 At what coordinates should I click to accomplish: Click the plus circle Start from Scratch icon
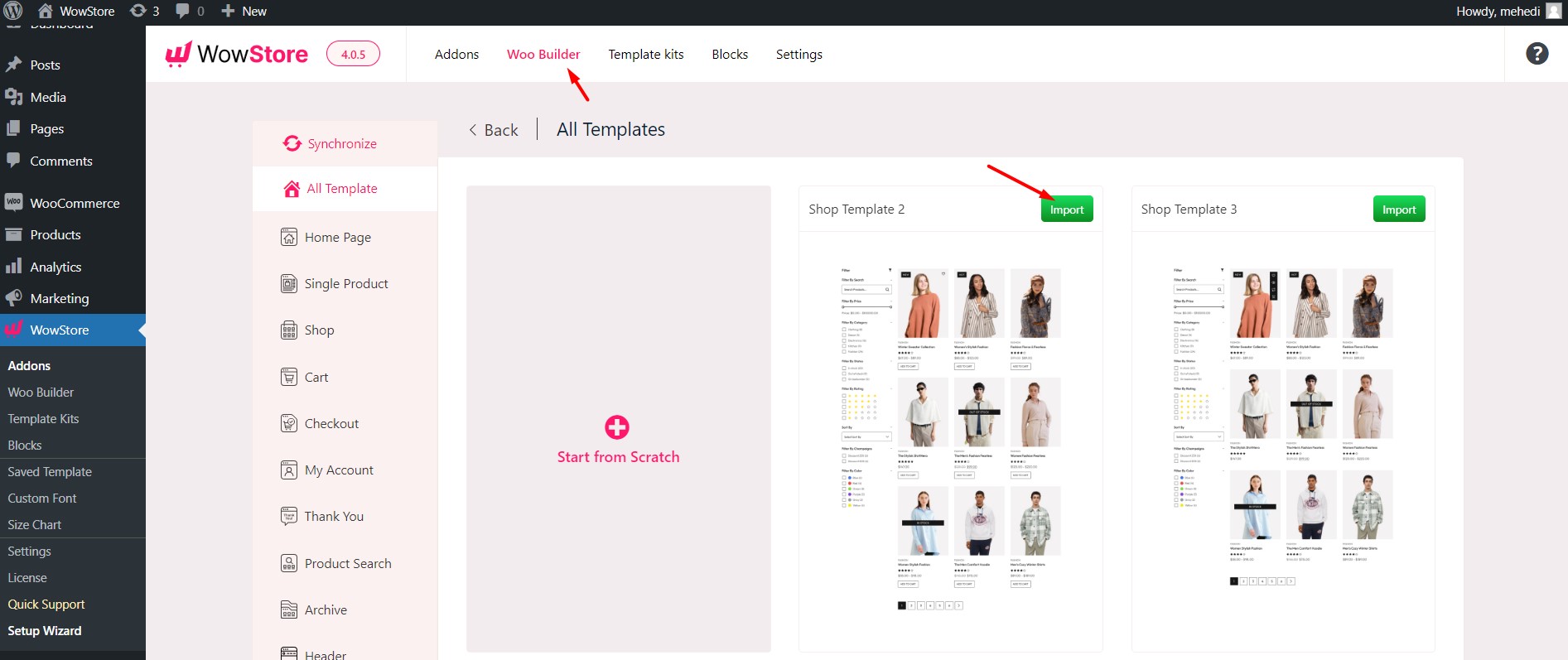617,427
